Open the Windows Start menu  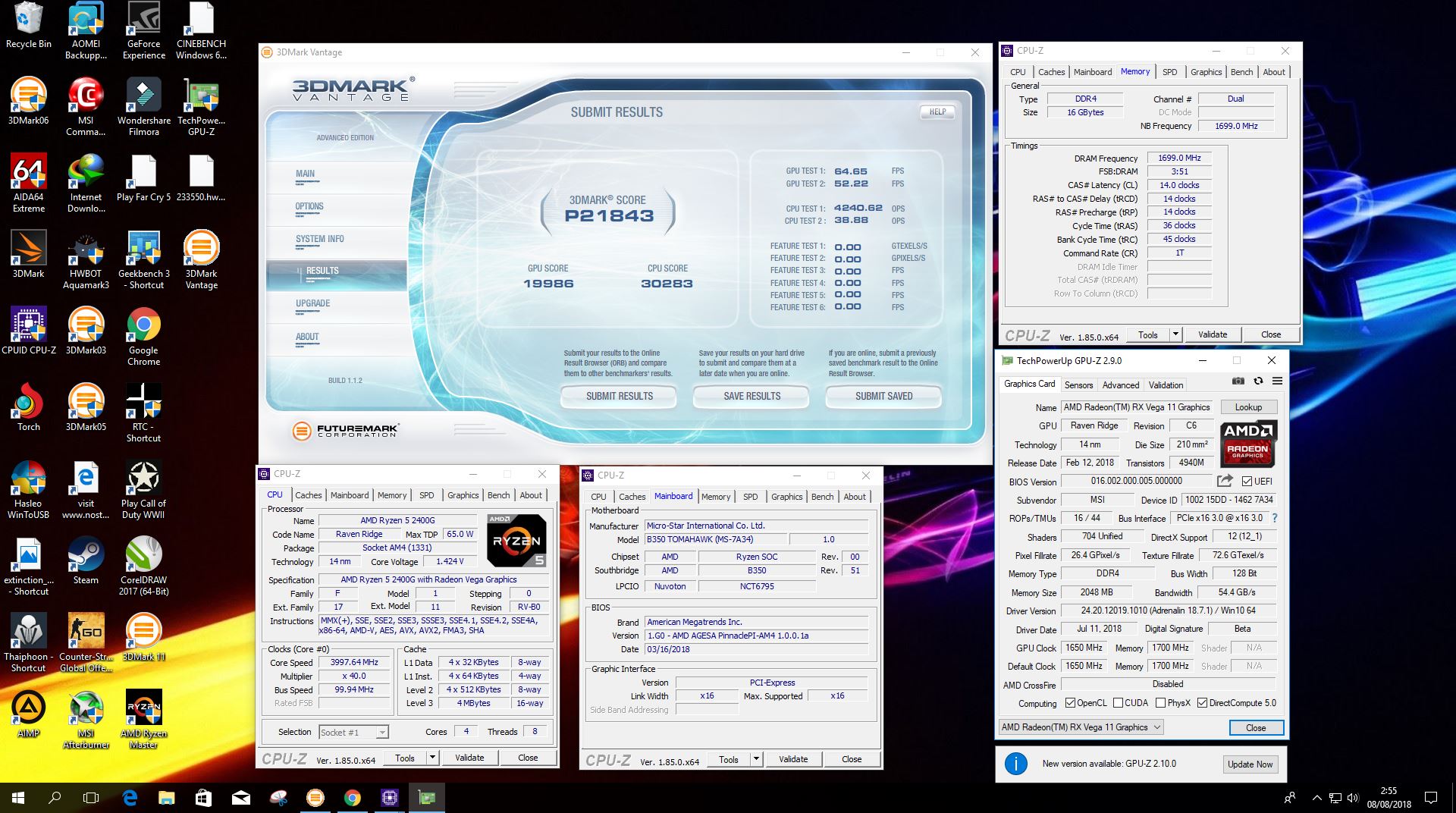[18, 798]
